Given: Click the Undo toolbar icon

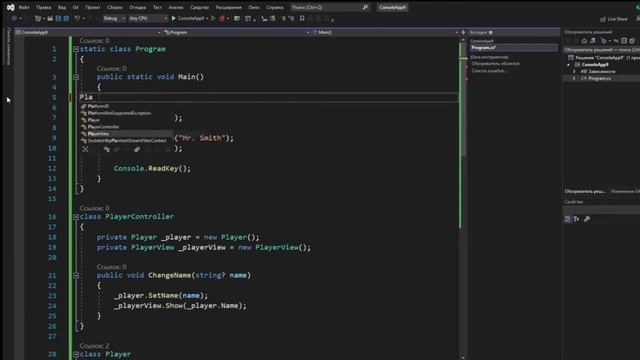Looking at the screenshot, I should pyautogui.click(x=77, y=18).
